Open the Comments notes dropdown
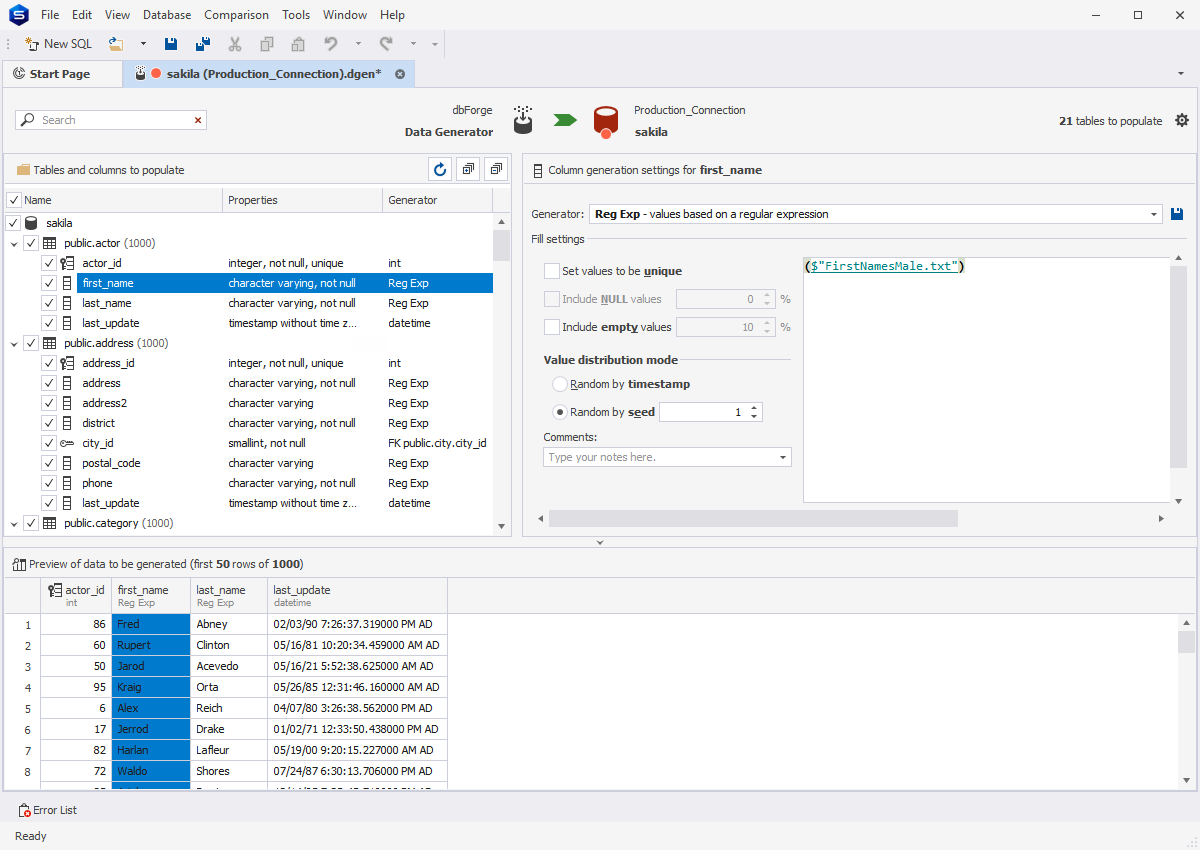 (x=782, y=457)
